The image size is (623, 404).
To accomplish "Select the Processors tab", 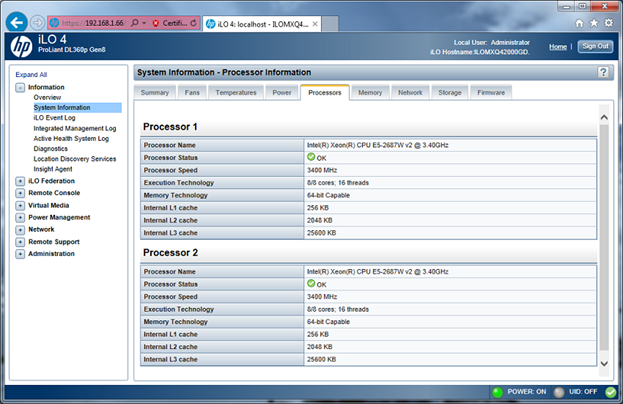I will [325, 93].
